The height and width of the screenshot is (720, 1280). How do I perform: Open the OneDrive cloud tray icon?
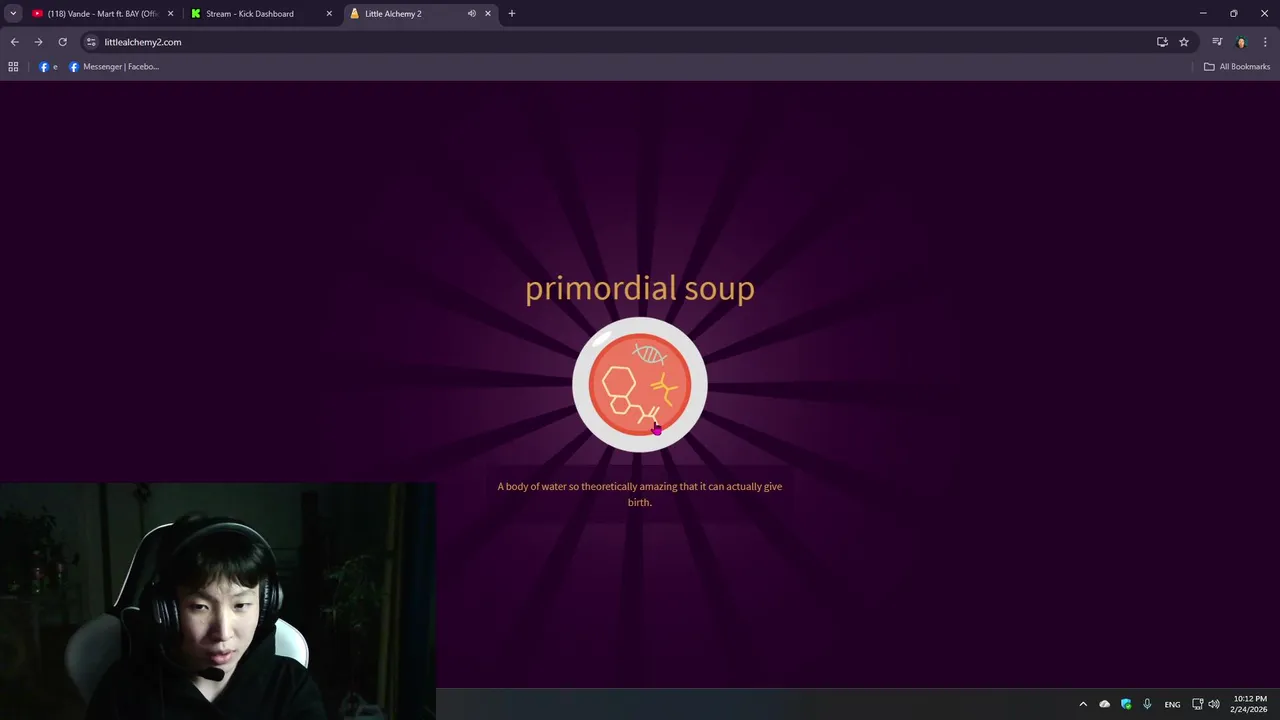click(x=1105, y=704)
